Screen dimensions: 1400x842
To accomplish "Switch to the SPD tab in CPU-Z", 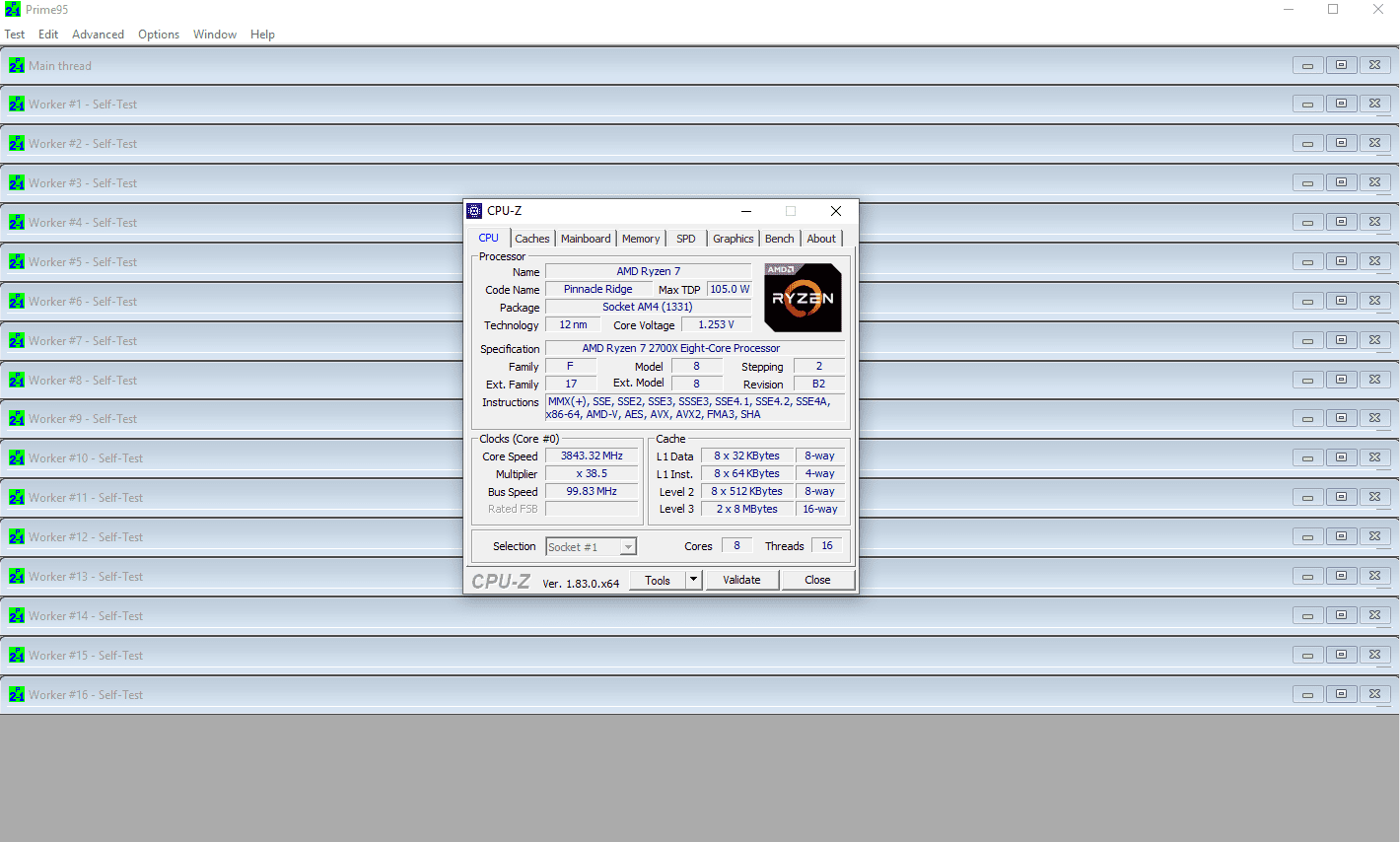I will pyautogui.click(x=686, y=239).
